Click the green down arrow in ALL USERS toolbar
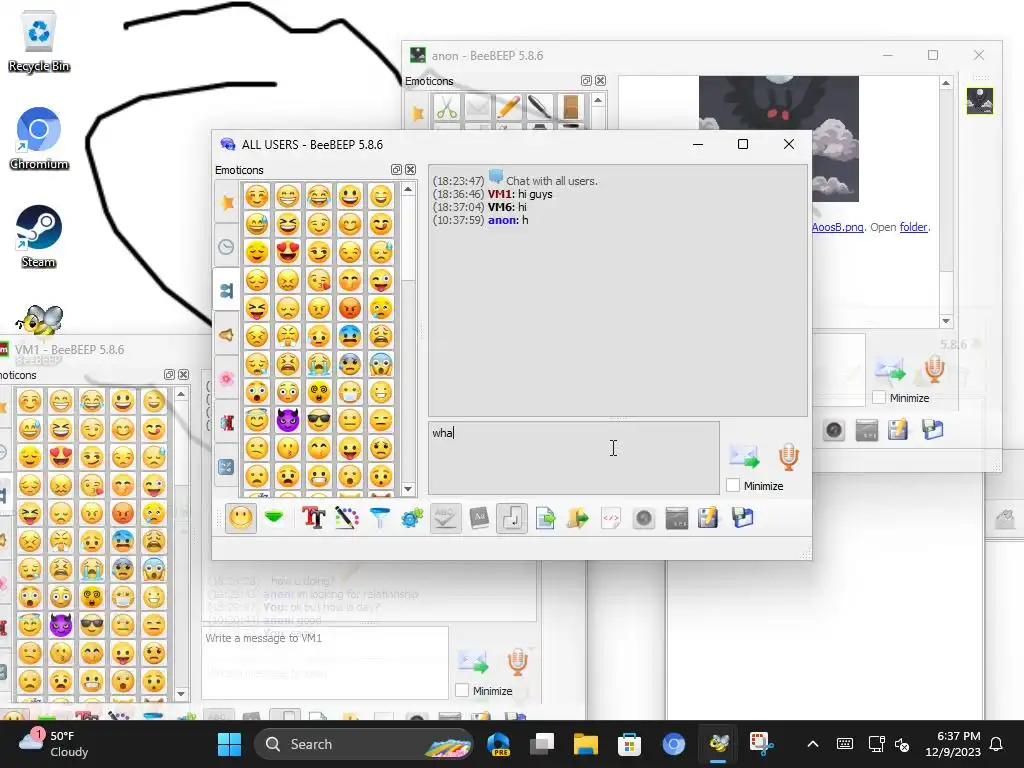Screen dimensions: 1024x768 pyautogui.click(x=274, y=518)
